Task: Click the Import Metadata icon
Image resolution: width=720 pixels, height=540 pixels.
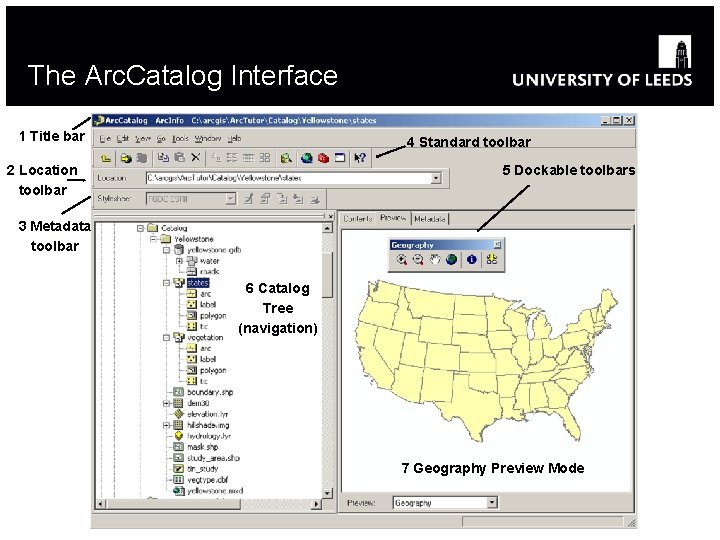Action: pyautogui.click(x=281, y=199)
